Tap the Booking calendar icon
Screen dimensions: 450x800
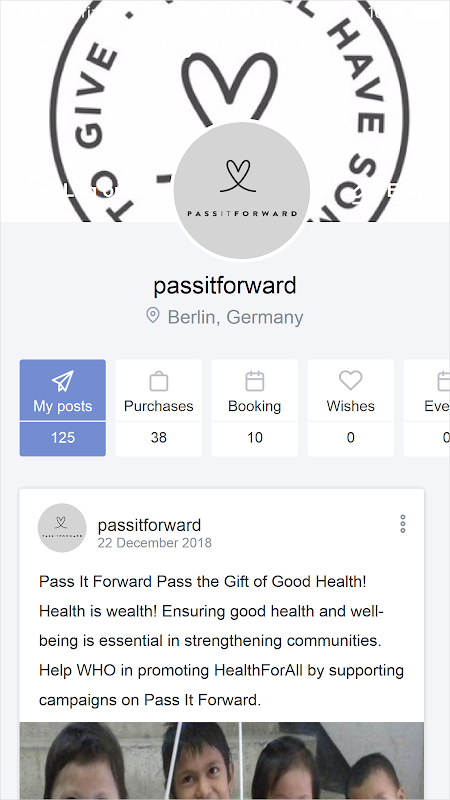tap(255, 381)
